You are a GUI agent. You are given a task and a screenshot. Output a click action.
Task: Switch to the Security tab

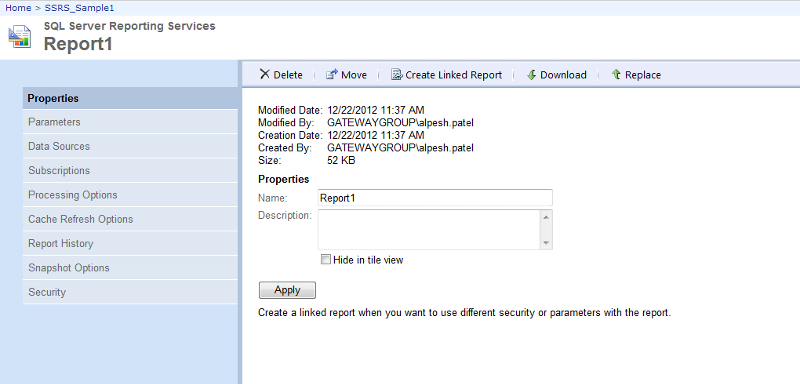(130, 292)
